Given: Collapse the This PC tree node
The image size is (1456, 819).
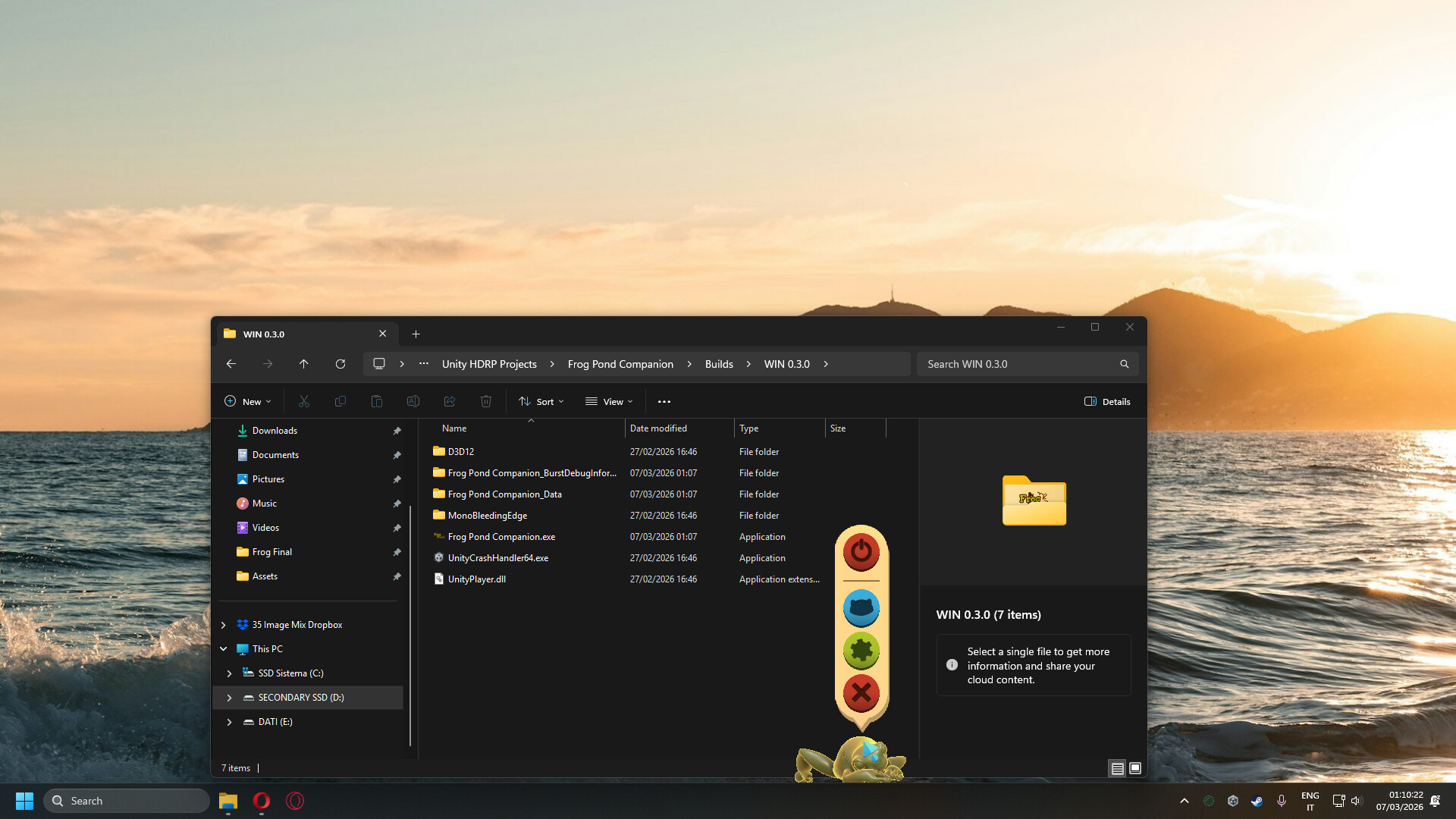Looking at the screenshot, I should coord(224,649).
